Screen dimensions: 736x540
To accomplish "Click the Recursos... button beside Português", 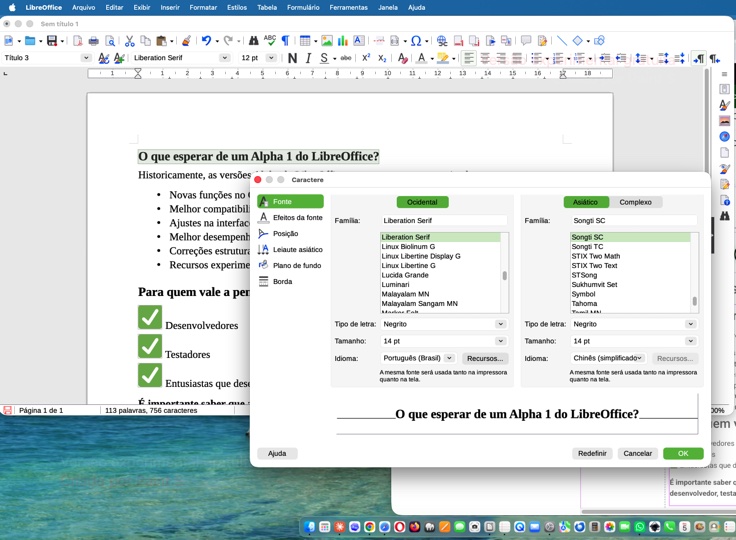I will point(485,358).
